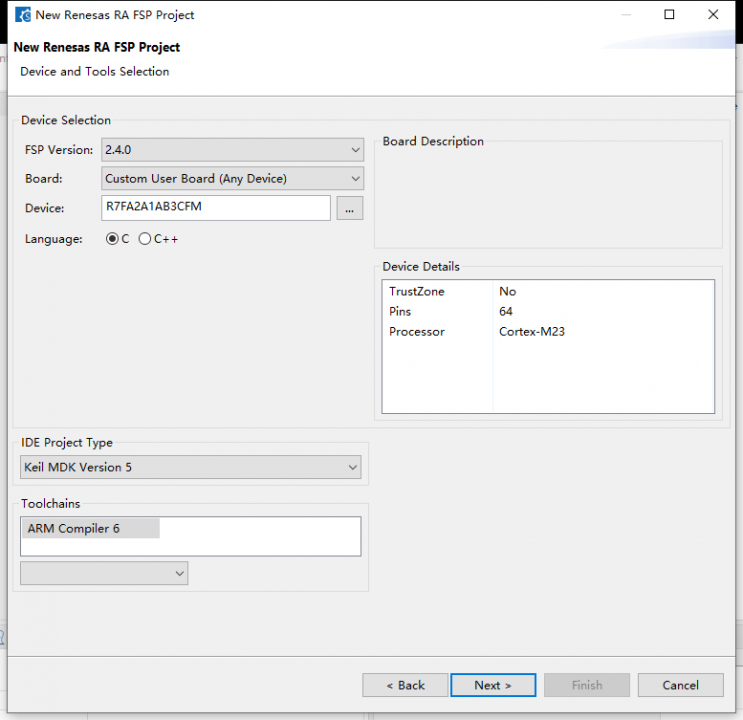Select the C language radio button
743x720 pixels.
point(112,239)
